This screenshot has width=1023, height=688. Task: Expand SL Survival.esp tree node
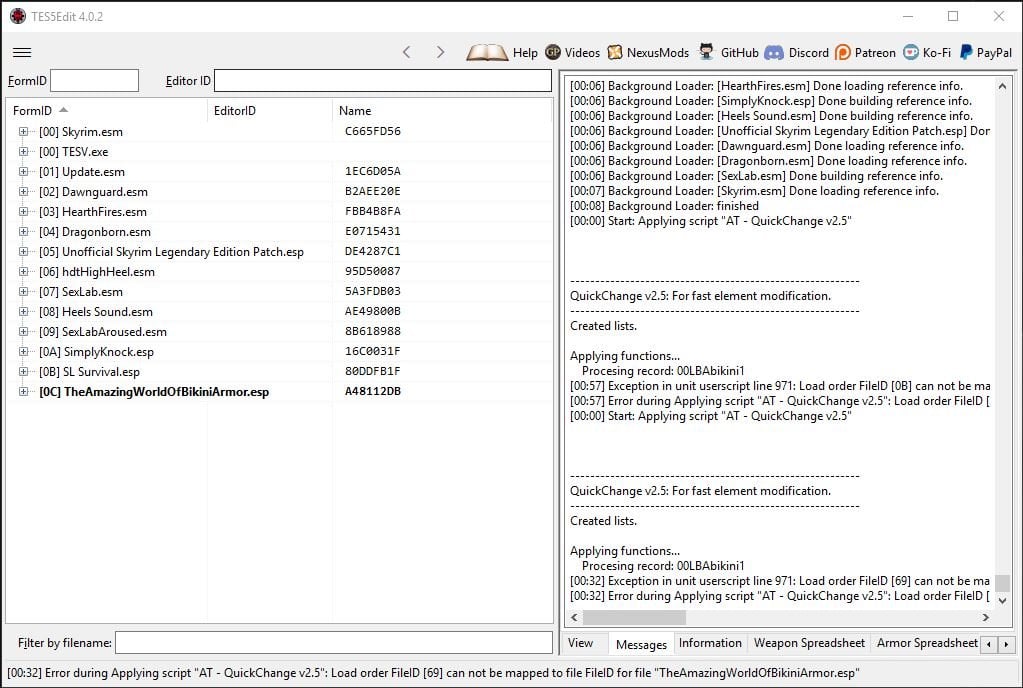coord(23,372)
